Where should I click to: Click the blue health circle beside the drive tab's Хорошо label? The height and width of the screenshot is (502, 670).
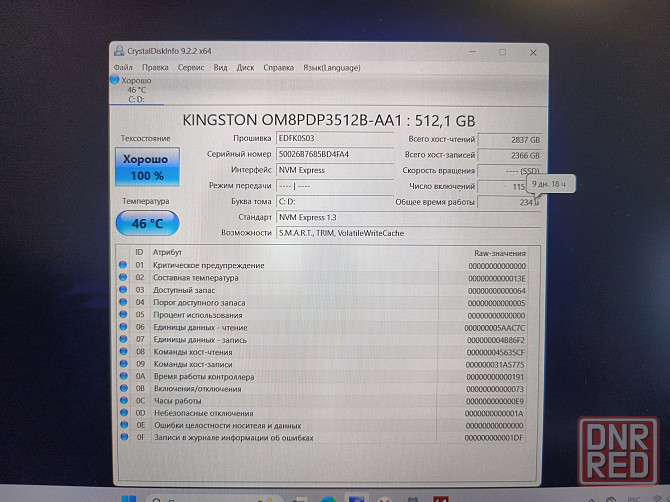(115, 79)
